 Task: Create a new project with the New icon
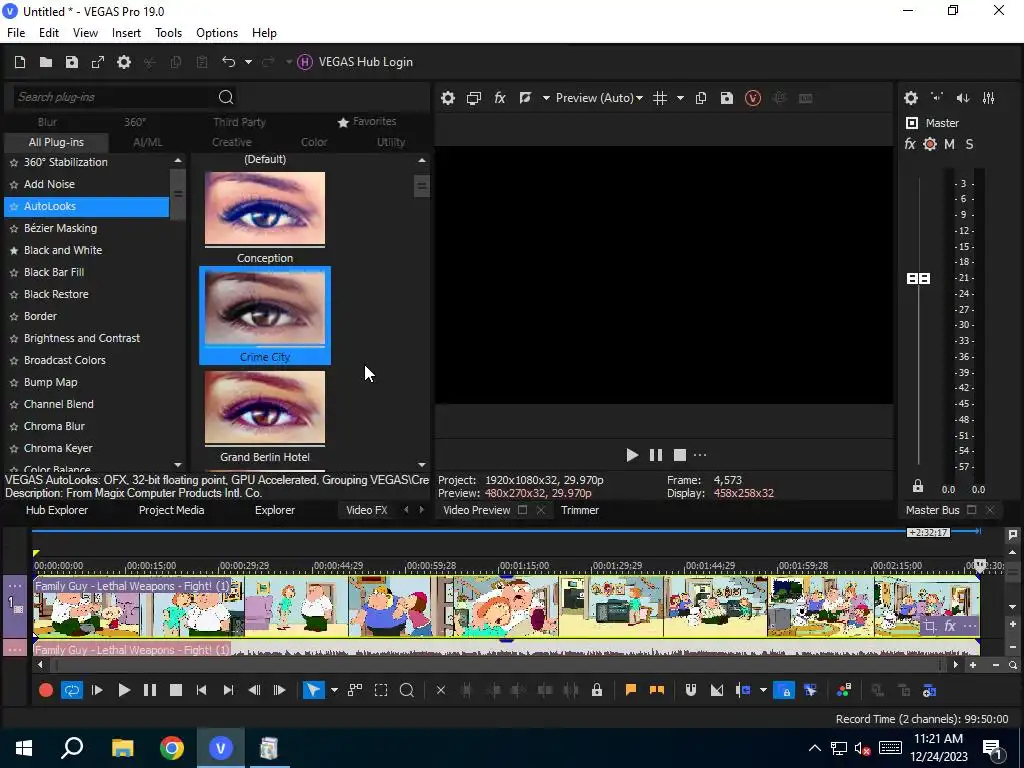(x=20, y=62)
